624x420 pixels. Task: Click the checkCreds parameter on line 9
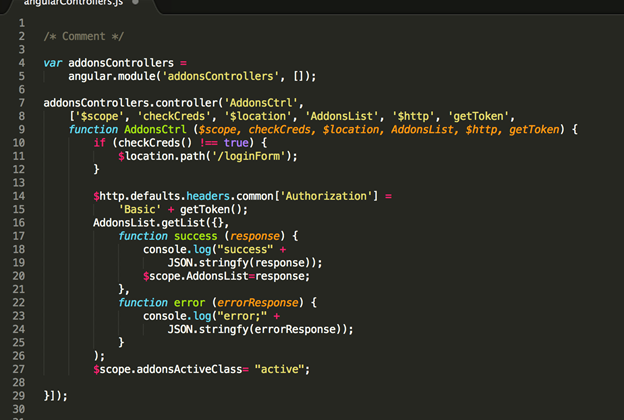279,129
